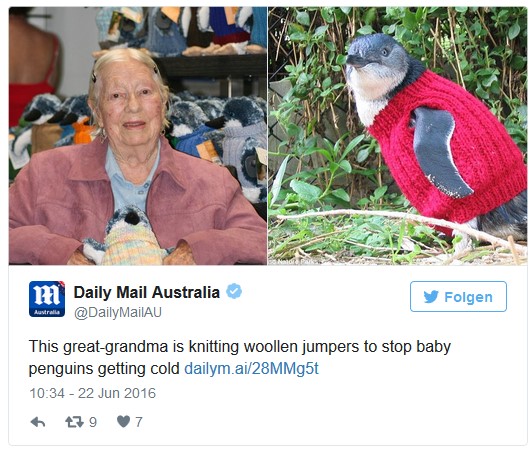The width and height of the screenshot is (532, 462).
Task: Click the blue verified badge
Action: (x=234, y=292)
